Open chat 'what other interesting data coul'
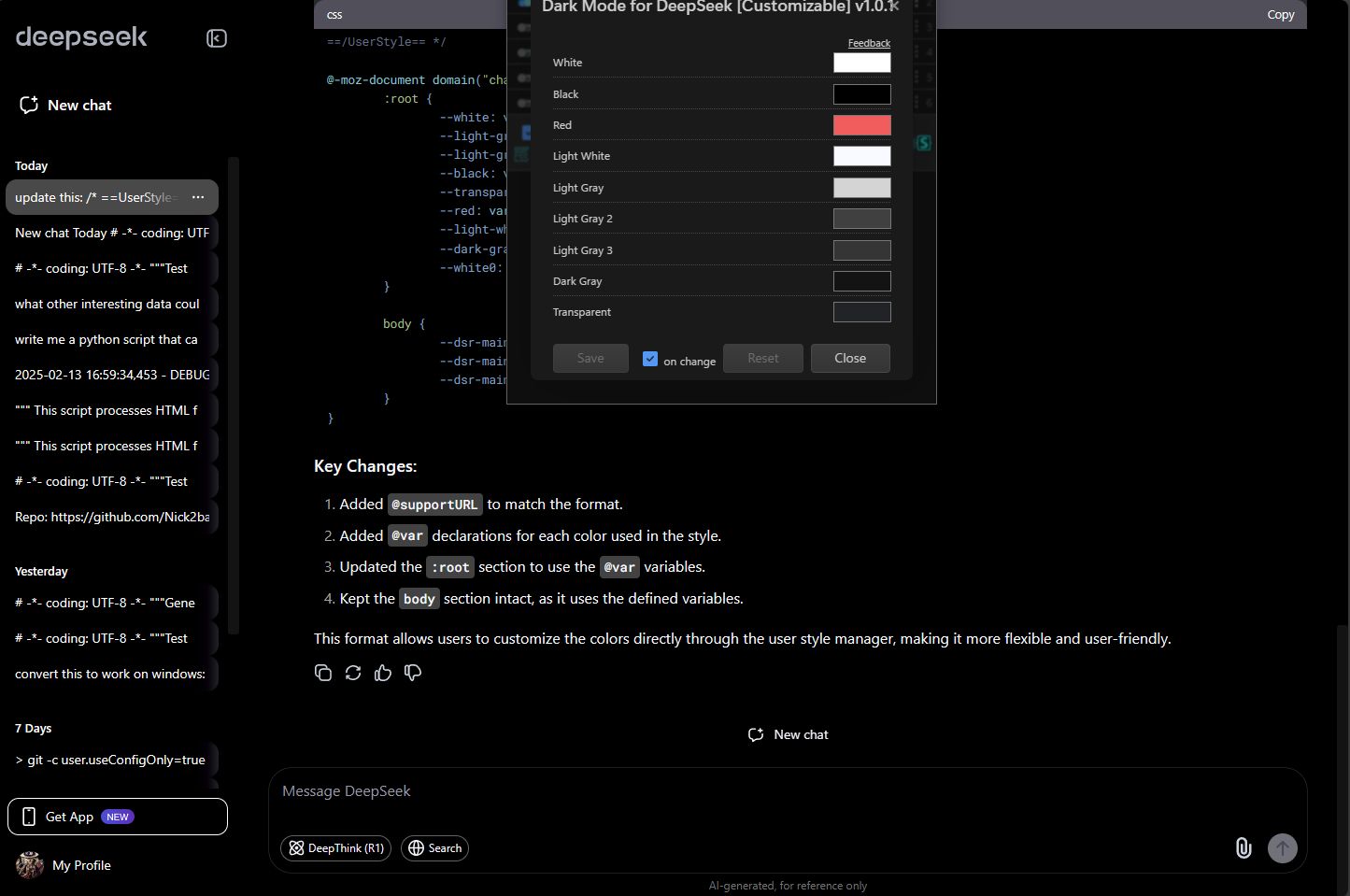1350x896 pixels. (x=112, y=304)
